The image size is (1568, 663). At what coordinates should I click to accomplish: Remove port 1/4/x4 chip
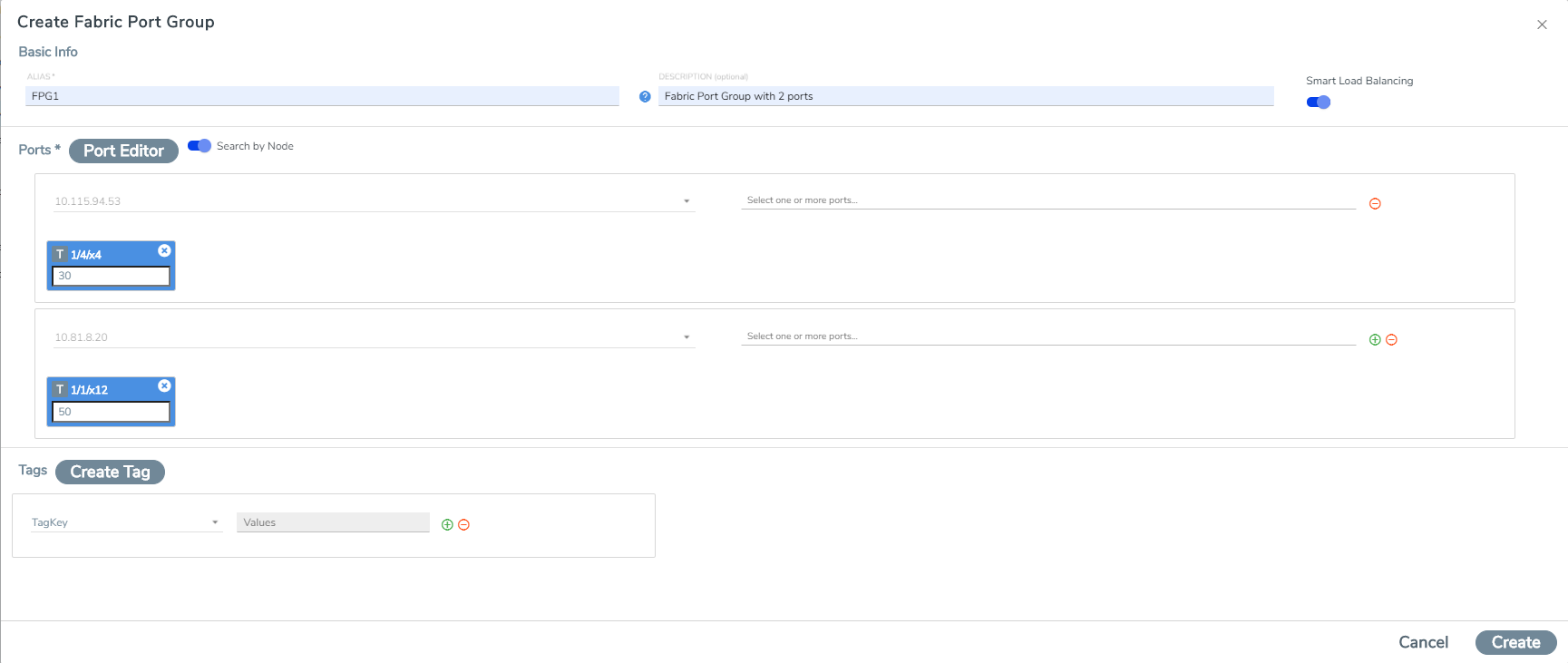164,251
